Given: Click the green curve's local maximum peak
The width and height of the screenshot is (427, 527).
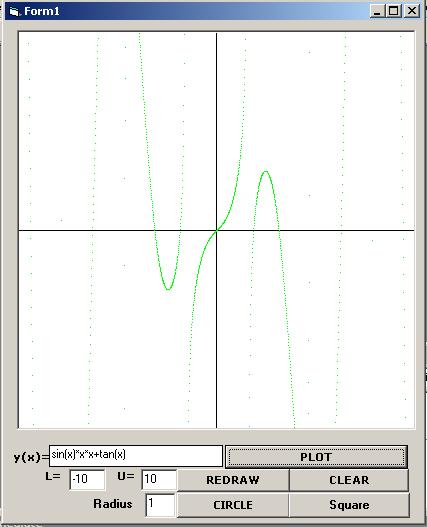Looking at the screenshot, I should pyautogui.click(x=266, y=172).
